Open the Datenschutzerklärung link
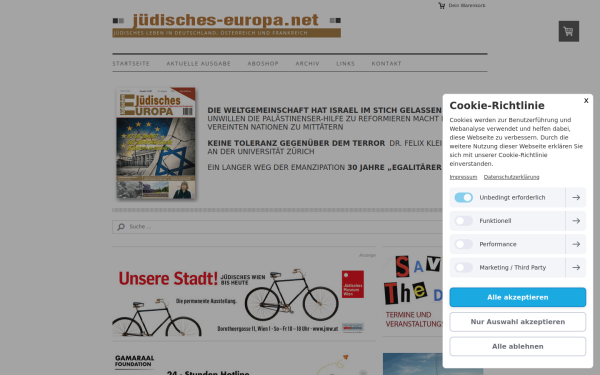This screenshot has height=375, width=600. pyautogui.click(x=512, y=177)
